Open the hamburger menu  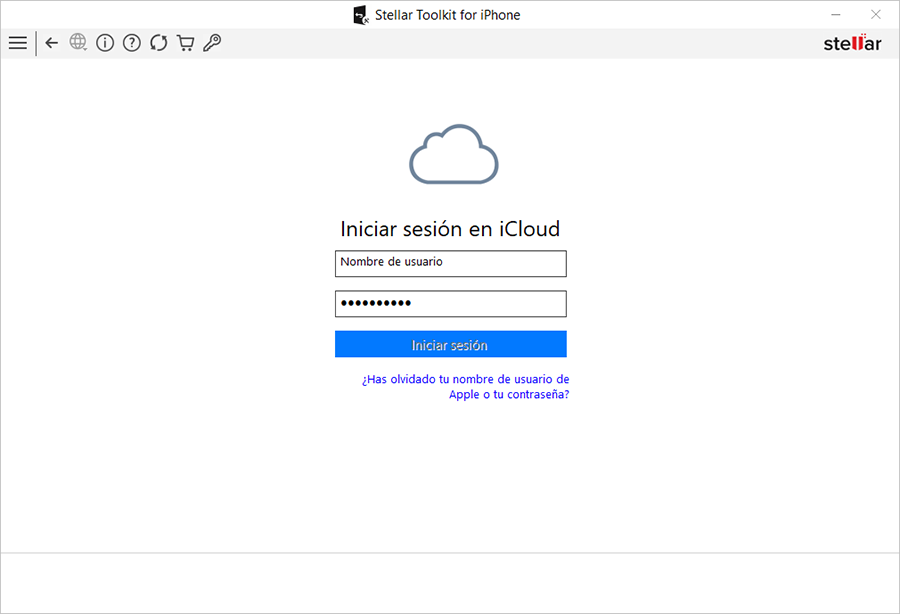(x=18, y=43)
